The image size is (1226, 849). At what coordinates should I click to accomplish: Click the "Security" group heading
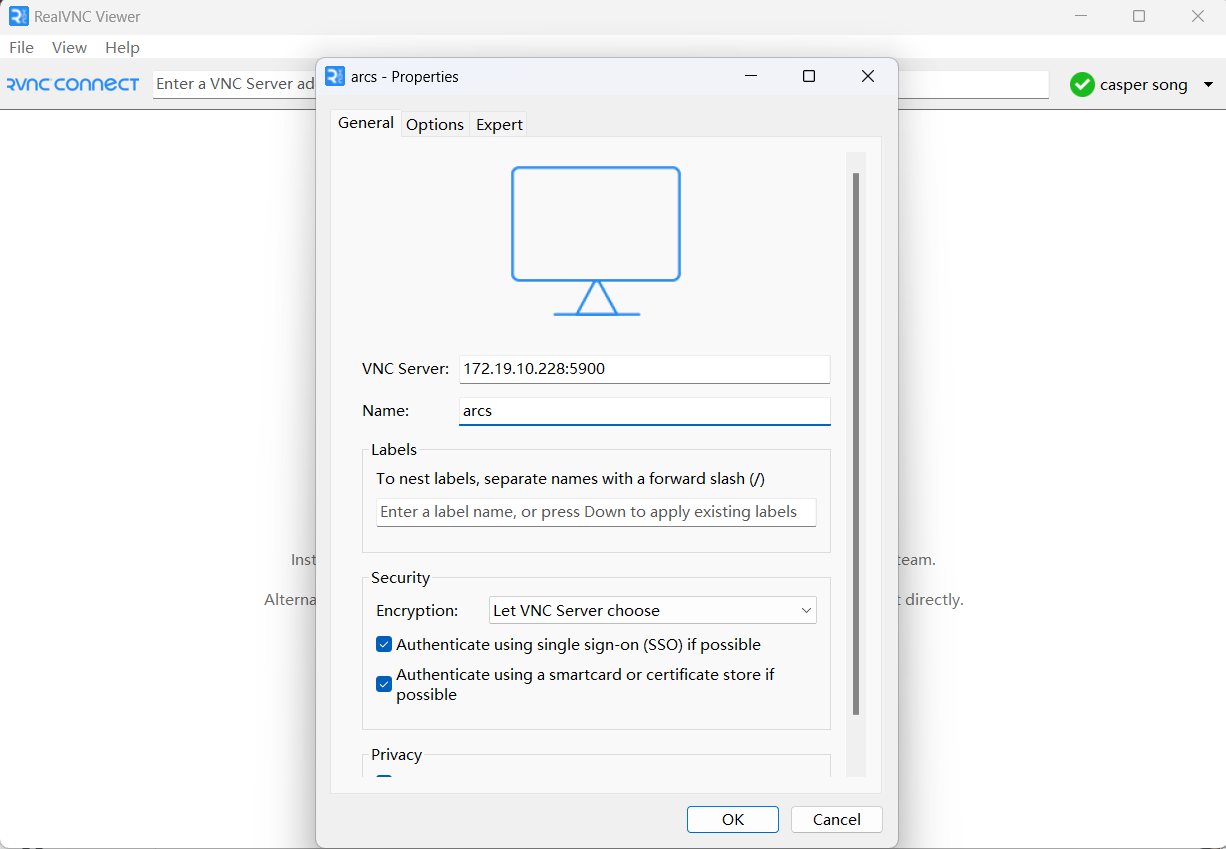[x=400, y=578]
